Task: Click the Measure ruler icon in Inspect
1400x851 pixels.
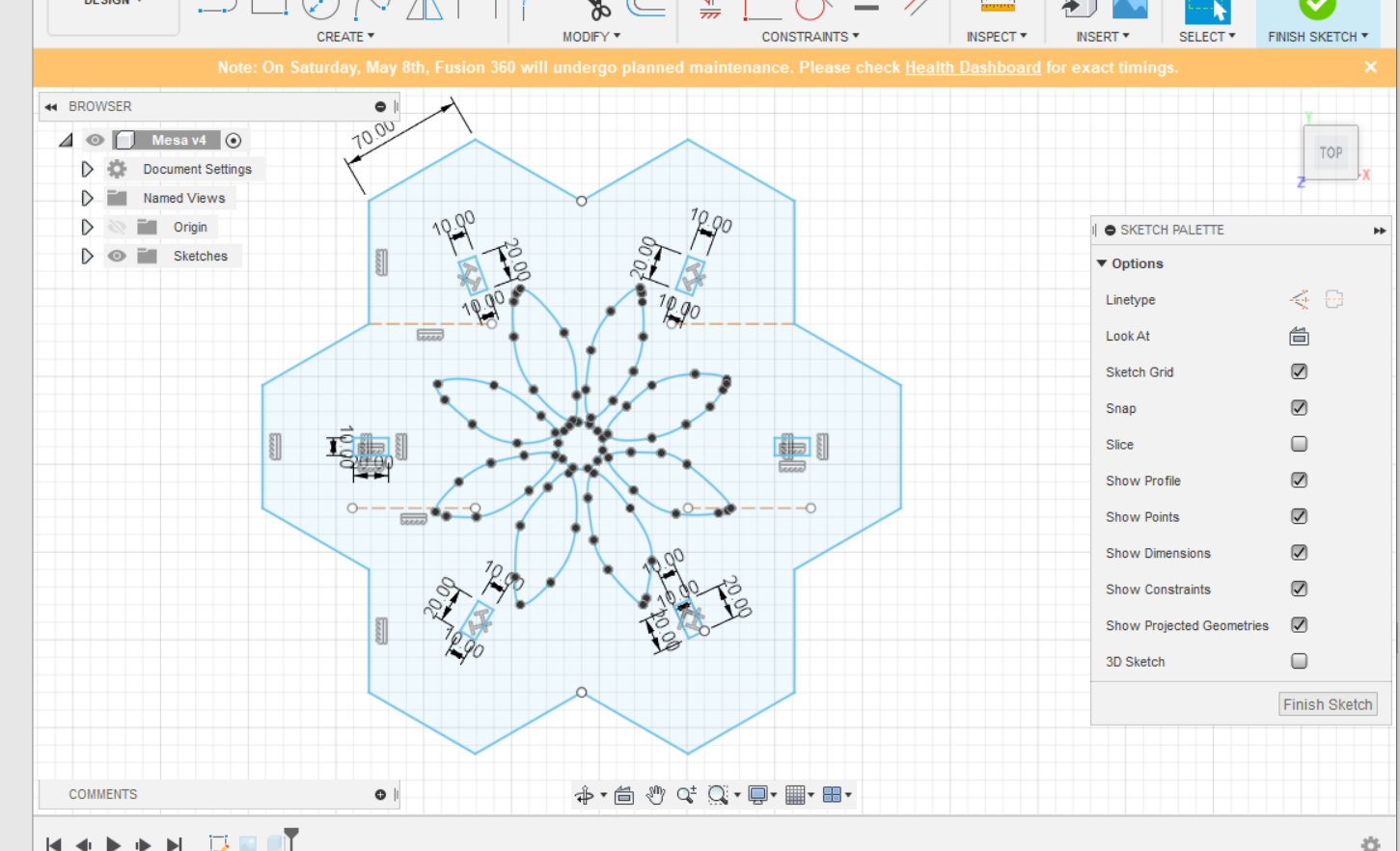Action: (x=998, y=8)
